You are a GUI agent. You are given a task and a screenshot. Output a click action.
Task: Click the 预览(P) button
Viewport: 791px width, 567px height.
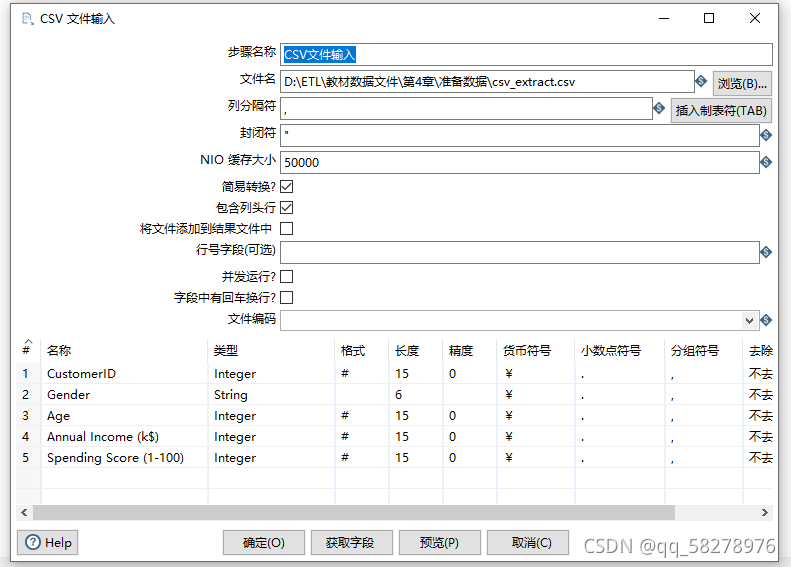tap(439, 543)
